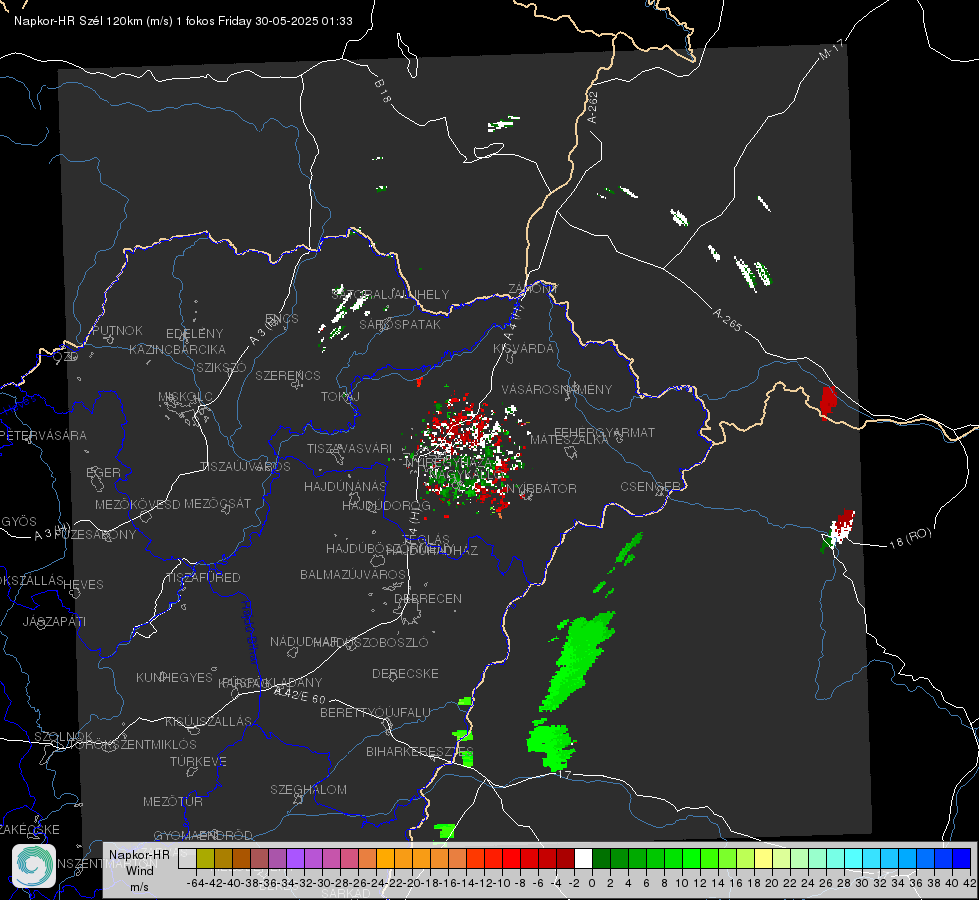Click the ZÁHONY label
This screenshot has width=979, height=900.
pyautogui.click(x=533, y=289)
